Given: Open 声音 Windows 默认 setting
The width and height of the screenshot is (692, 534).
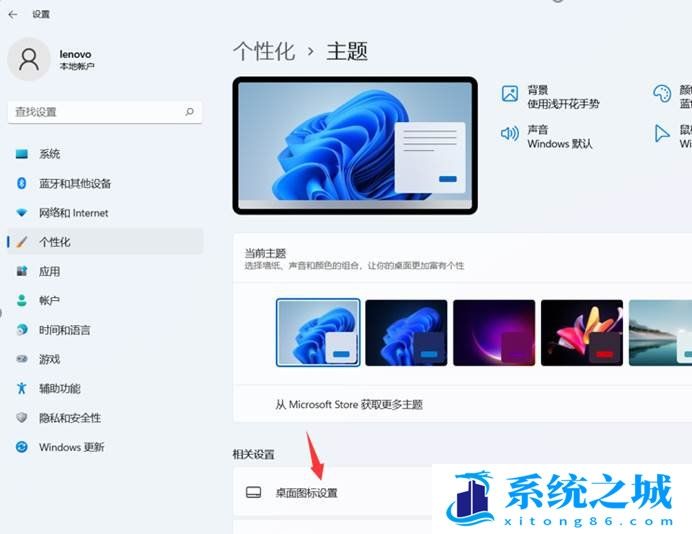Looking at the screenshot, I should click(547, 136).
